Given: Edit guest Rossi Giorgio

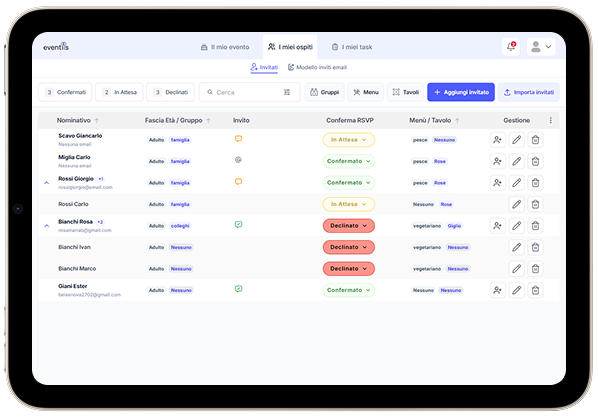Looking at the screenshot, I should (x=516, y=183).
